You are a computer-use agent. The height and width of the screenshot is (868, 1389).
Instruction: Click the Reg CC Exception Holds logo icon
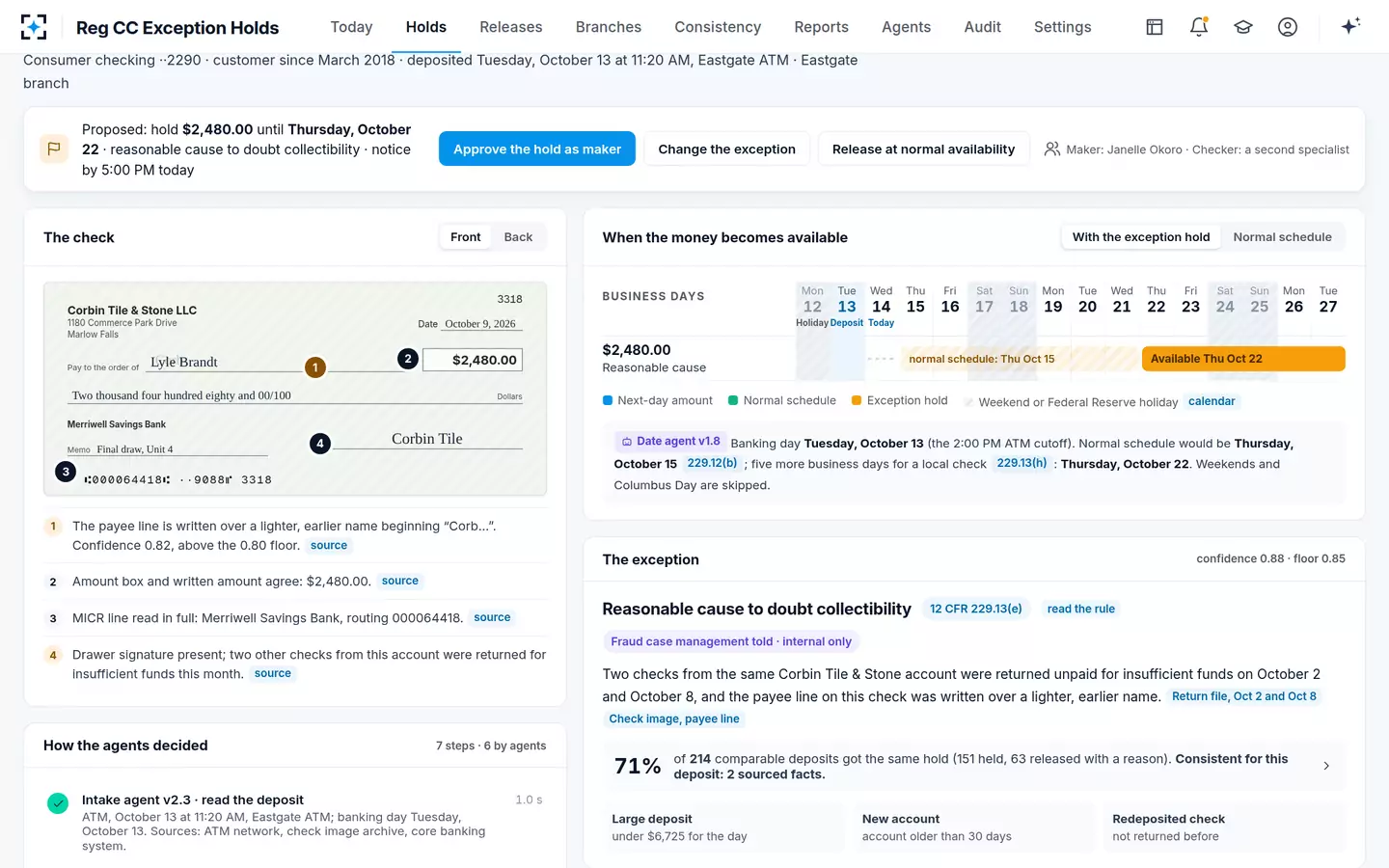point(34,27)
